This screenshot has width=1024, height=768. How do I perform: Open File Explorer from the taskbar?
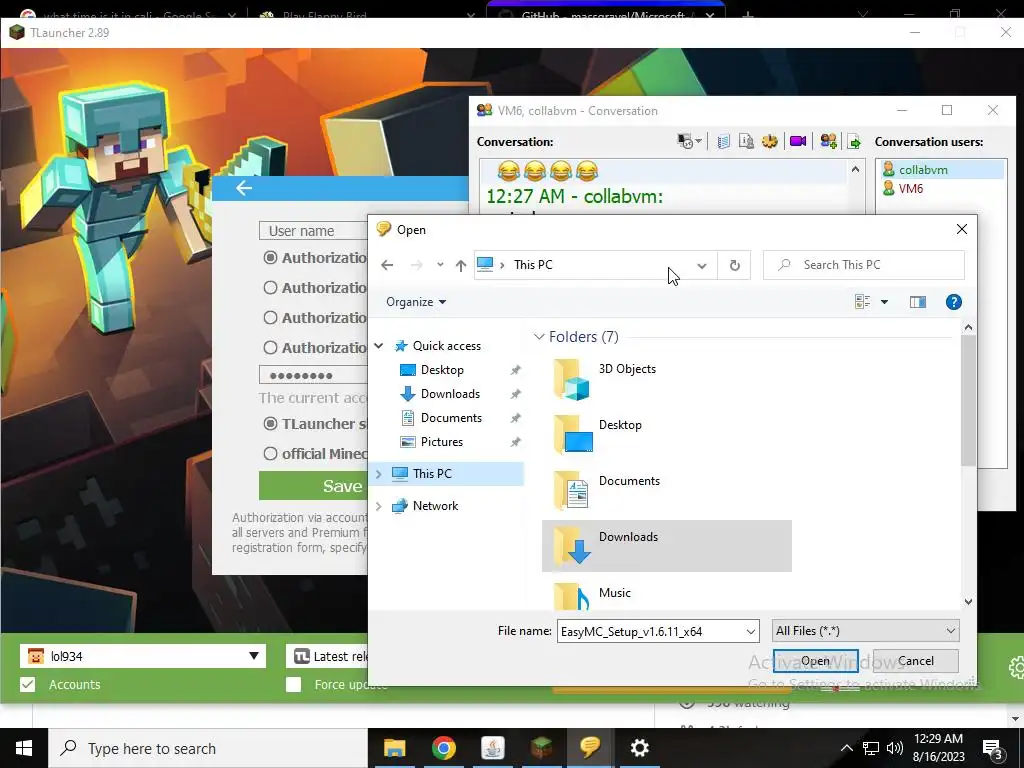point(394,748)
